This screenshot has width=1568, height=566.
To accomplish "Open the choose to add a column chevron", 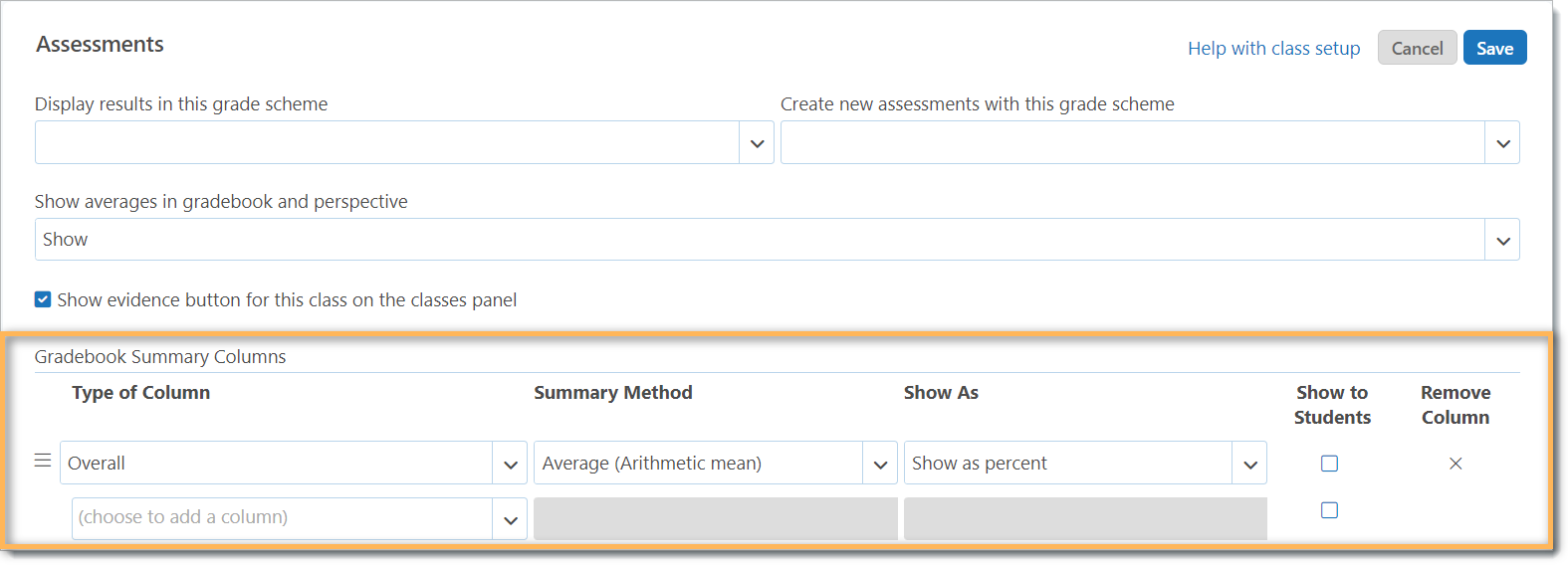I will tap(510, 519).
